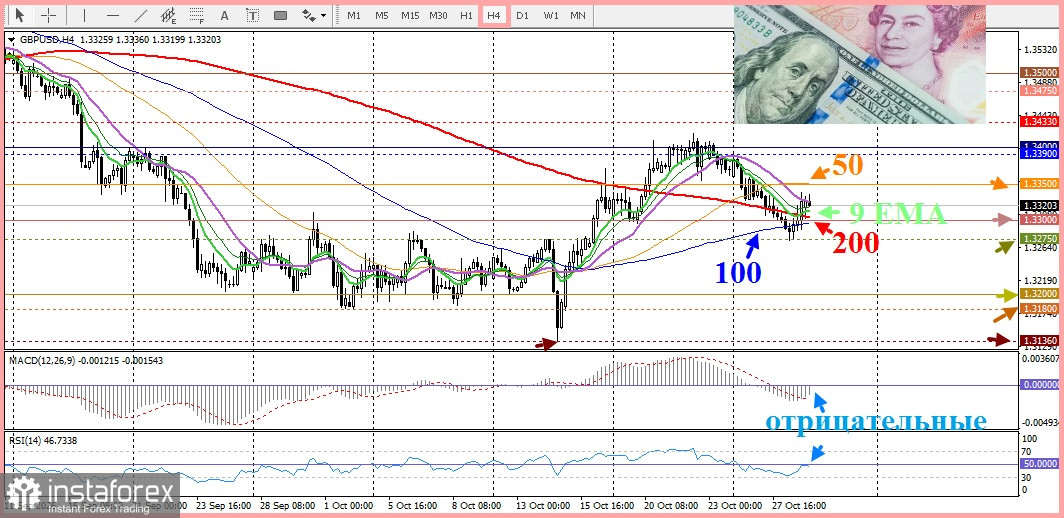This screenshot has width=1064, height=518.
Task: Open the Arrows tool dropdown arrow
Action: [x=324, y=16]
